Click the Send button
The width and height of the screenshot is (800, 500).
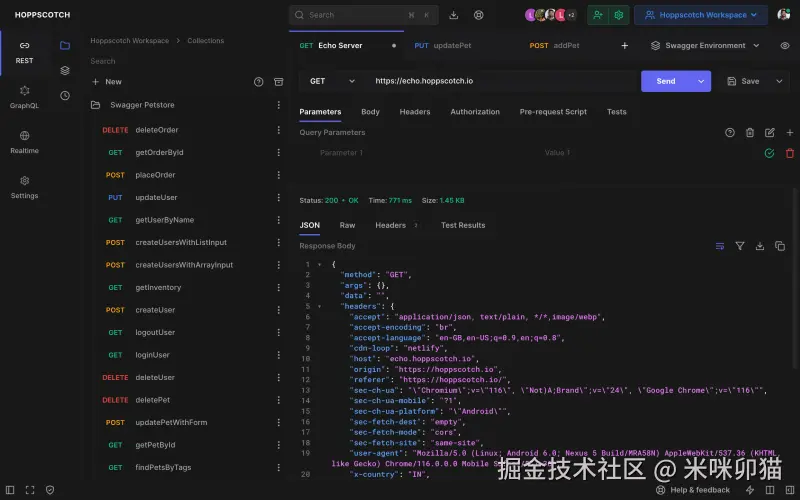point(665,81)
